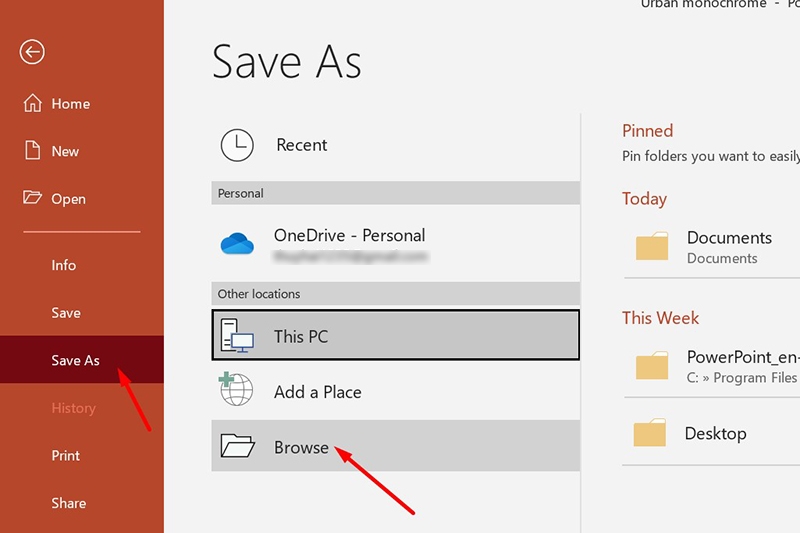Click the C: » Program Files path

pyautogui.click(x=741, y=377)
